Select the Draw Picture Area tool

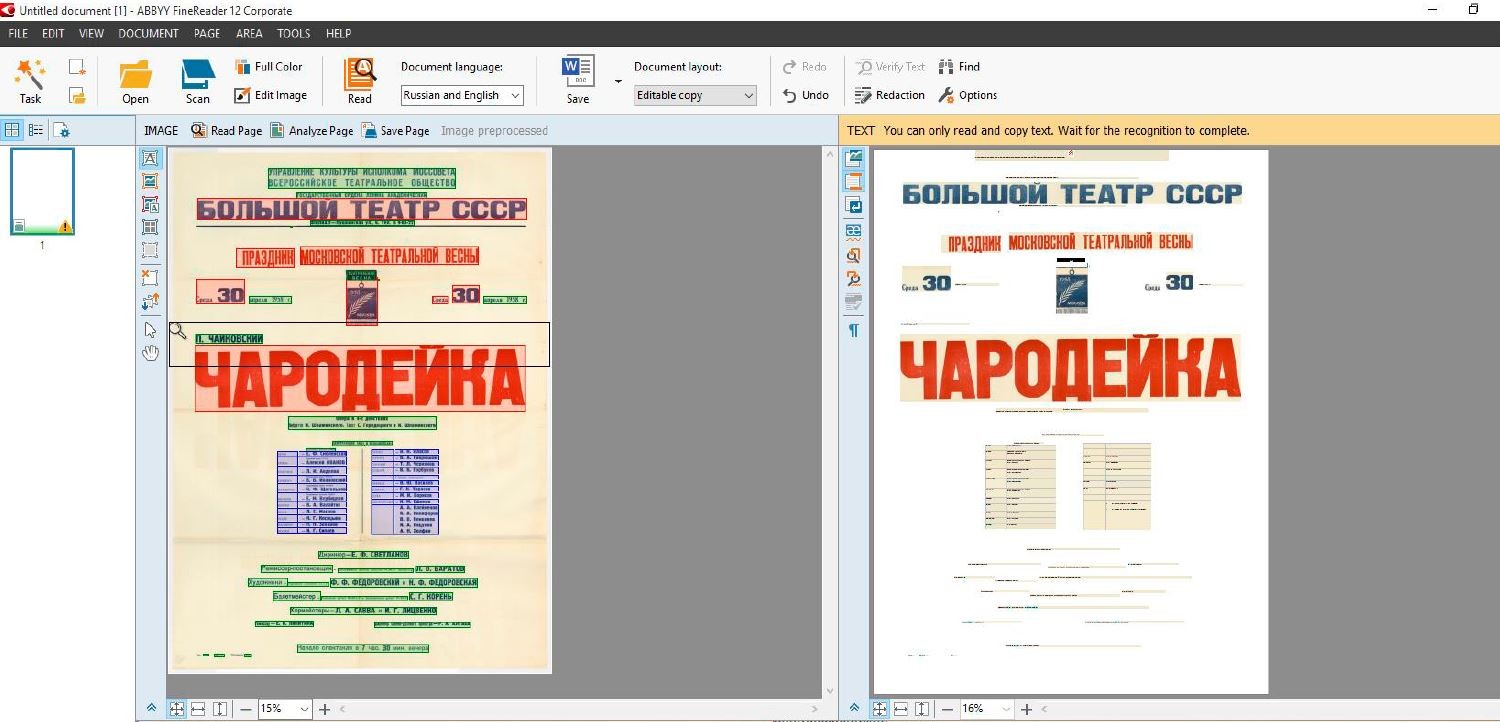click(x=149, y=181)
